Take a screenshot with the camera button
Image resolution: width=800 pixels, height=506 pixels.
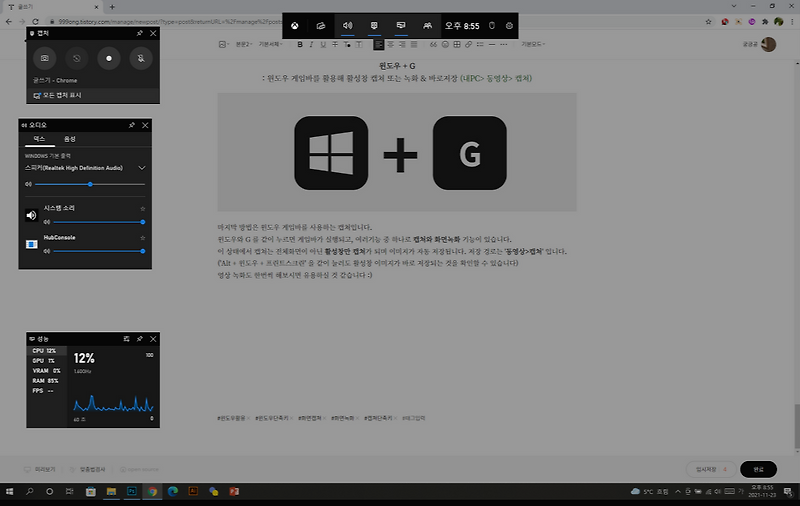[45, 58]
